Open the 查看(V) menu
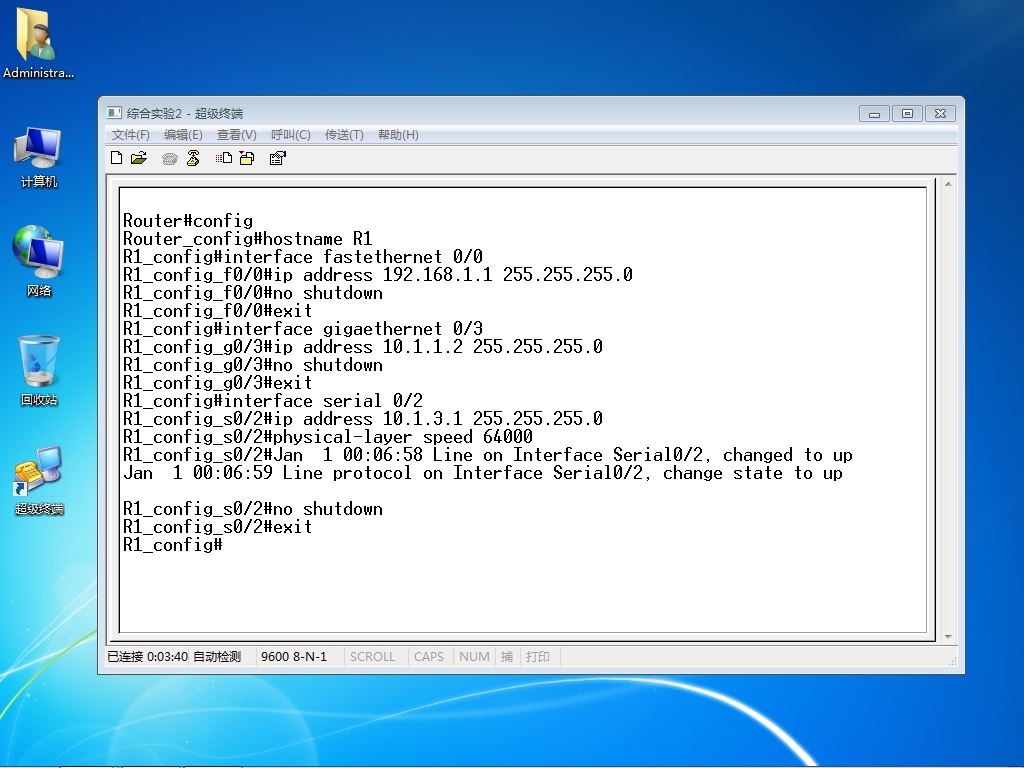1024x768 pixels. [x=236, y=135]
